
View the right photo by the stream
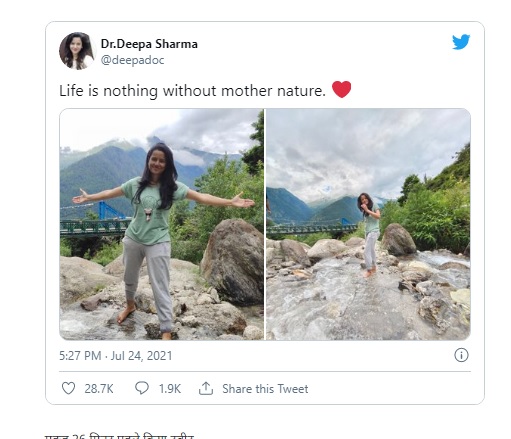click(x=368, y=224)
